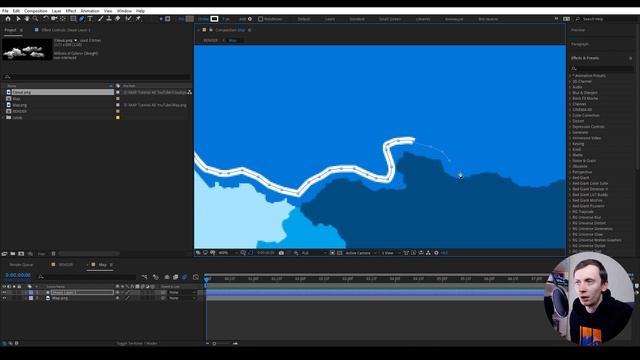Click the Toggle Switches / Modes button
Image resolution: width=640 pixels, height=360 pixels.
137,343
